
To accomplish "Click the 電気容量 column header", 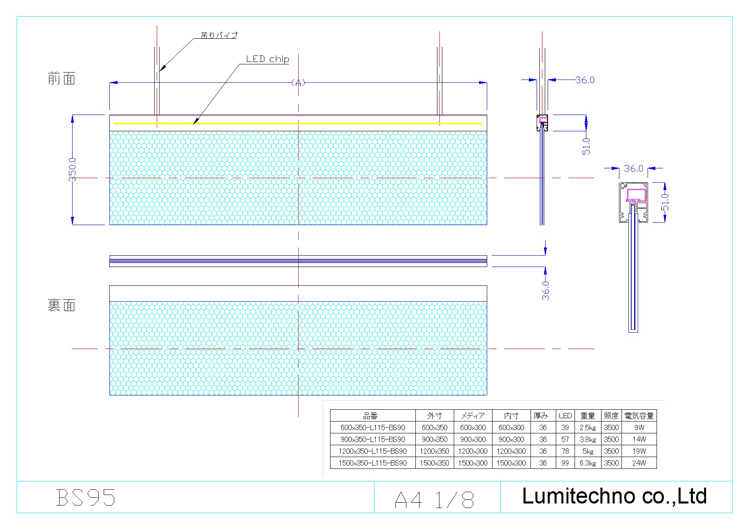I will pyautogui.click(x=638, y=415).
